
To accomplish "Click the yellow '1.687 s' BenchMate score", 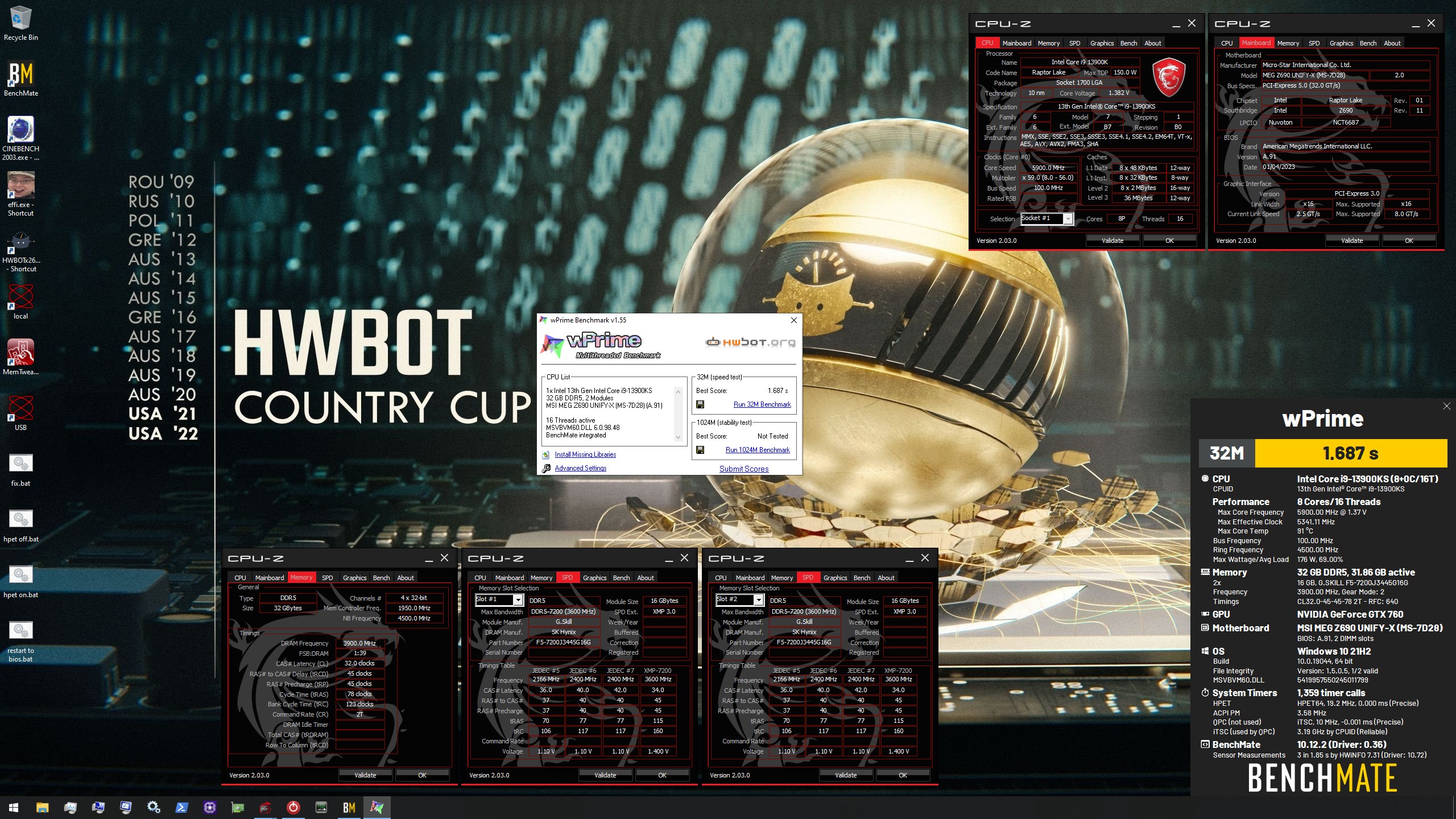I will point(1350,453).
